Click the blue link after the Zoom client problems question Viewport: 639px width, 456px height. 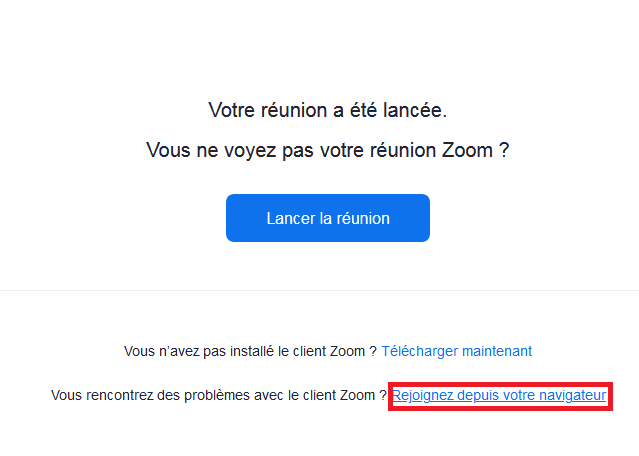point(499,396)
